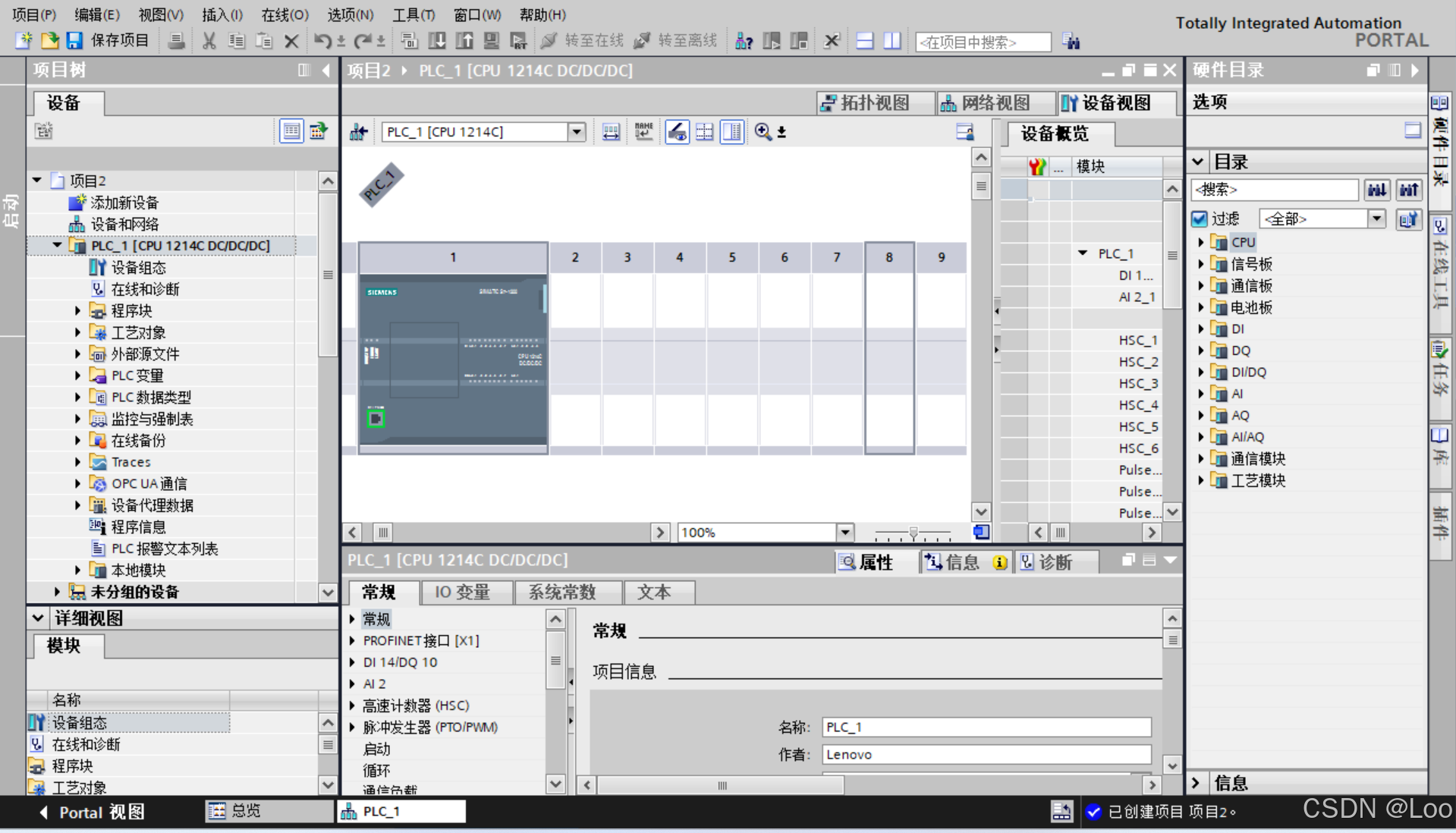Select slot 8 in the device rack

tap(889, 348)
